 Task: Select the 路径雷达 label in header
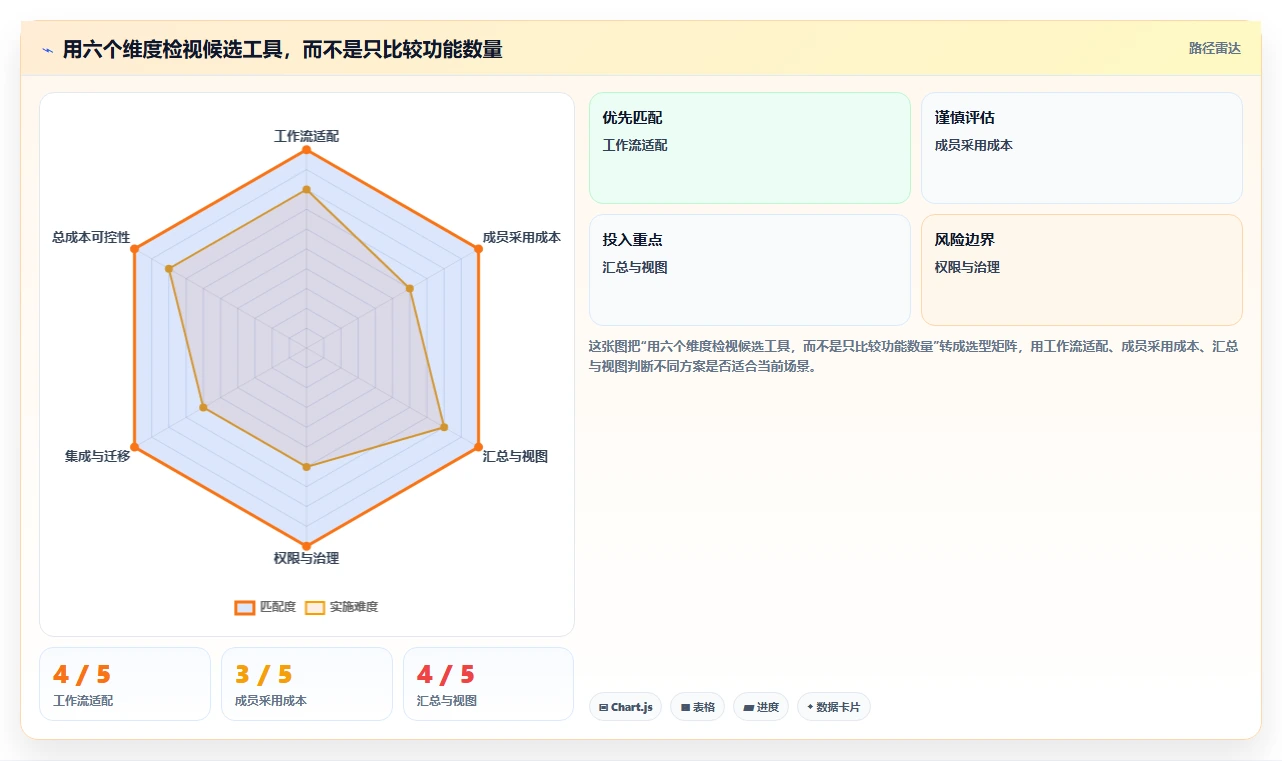pos(1215,48)
